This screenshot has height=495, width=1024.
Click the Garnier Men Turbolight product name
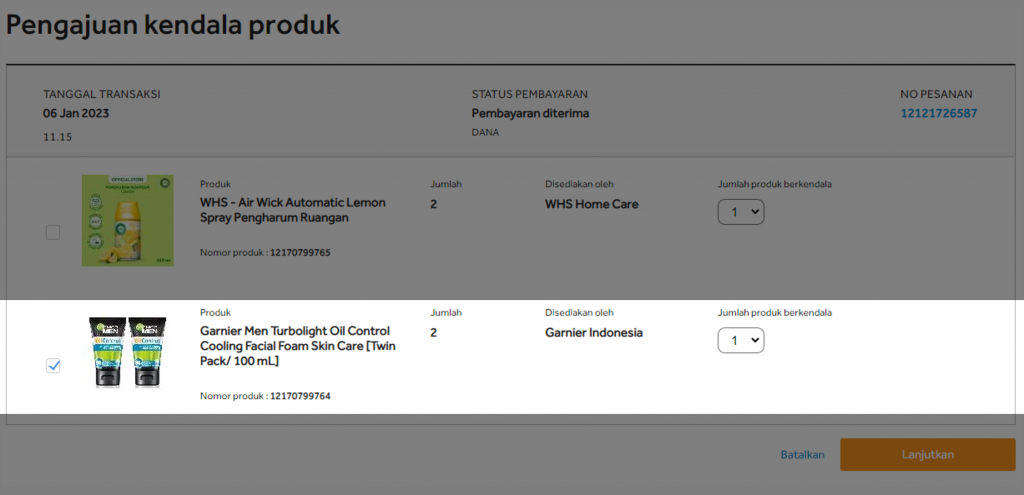tap(297, 345)
